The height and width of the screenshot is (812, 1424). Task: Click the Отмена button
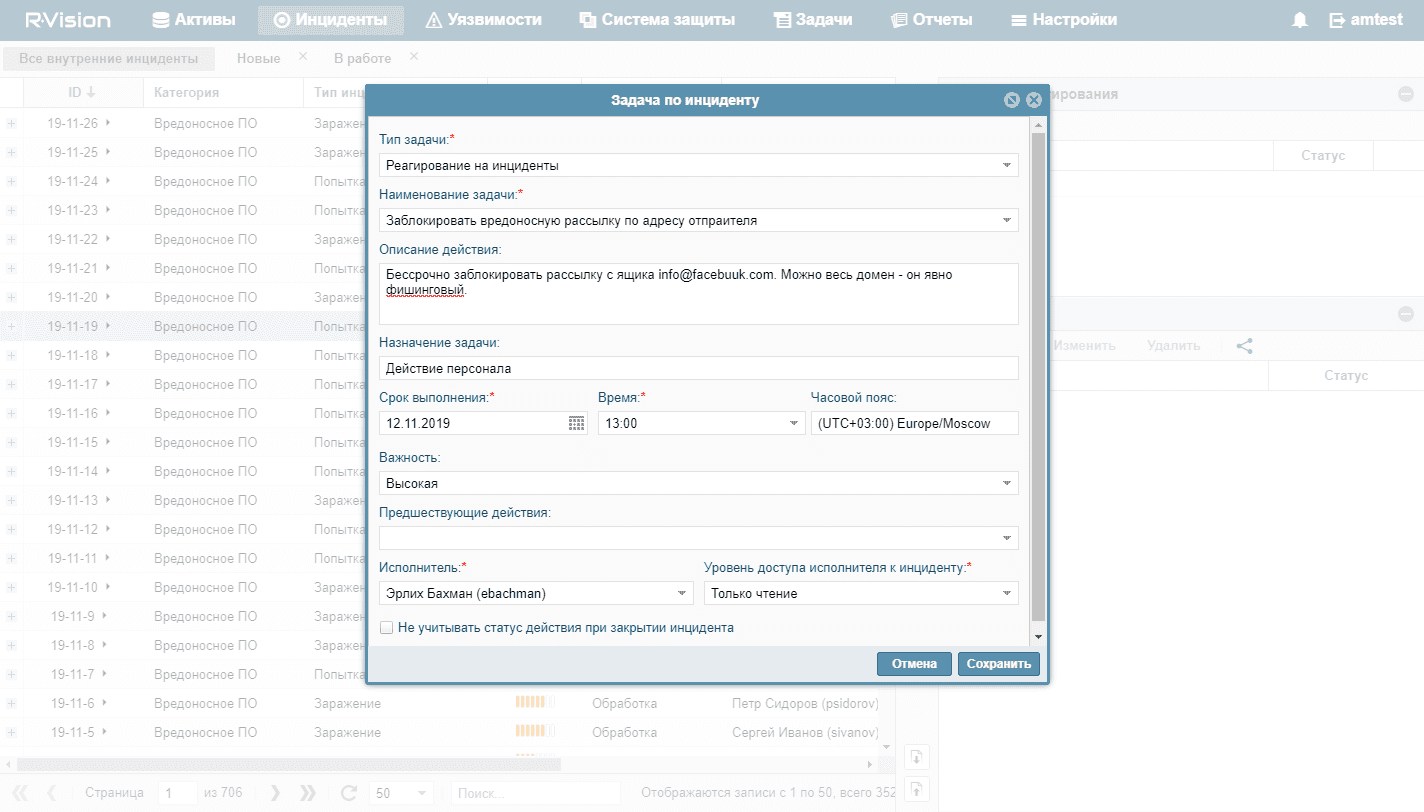point(914,664)
